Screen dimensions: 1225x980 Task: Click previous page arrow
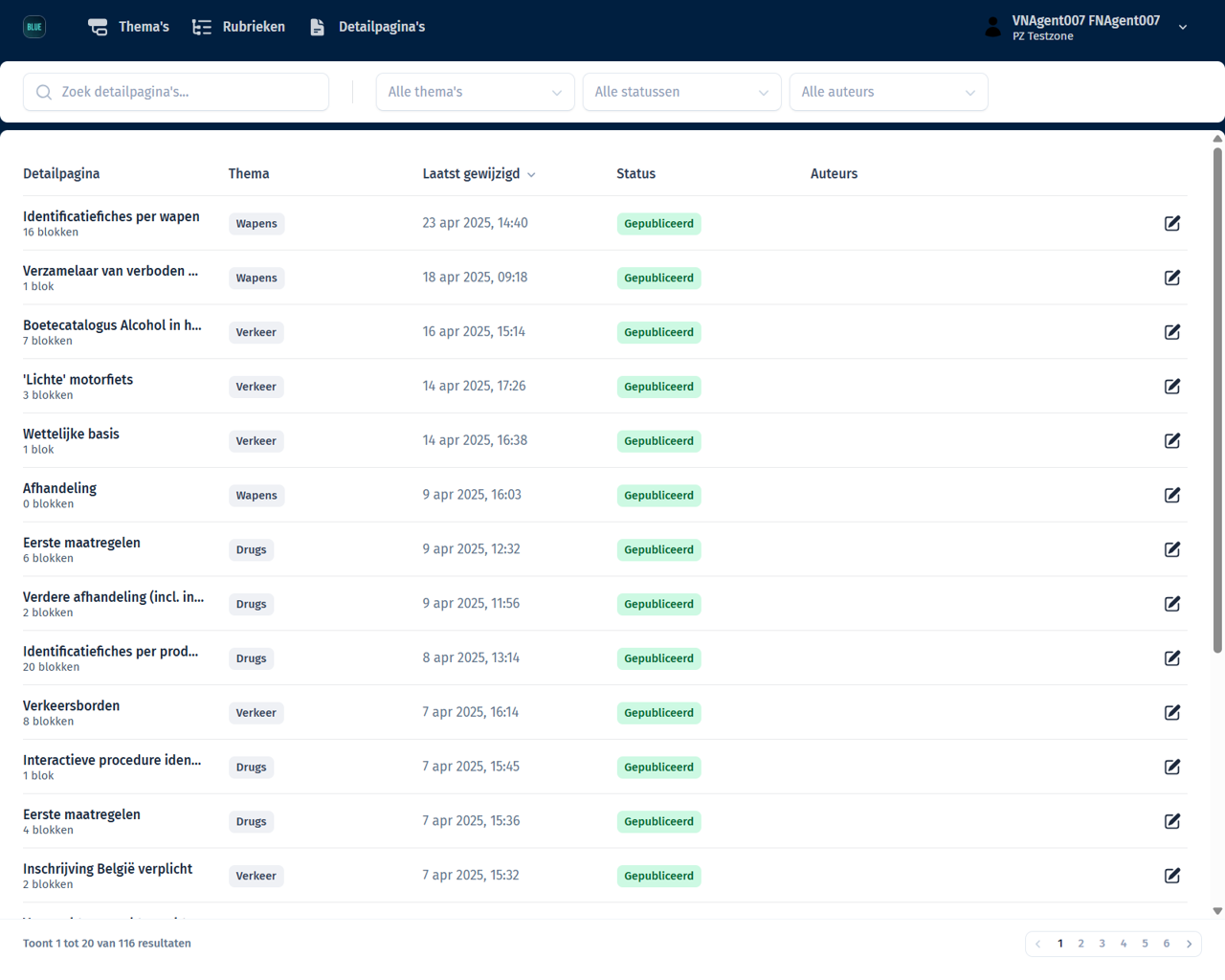click(x=1038, y=944)
